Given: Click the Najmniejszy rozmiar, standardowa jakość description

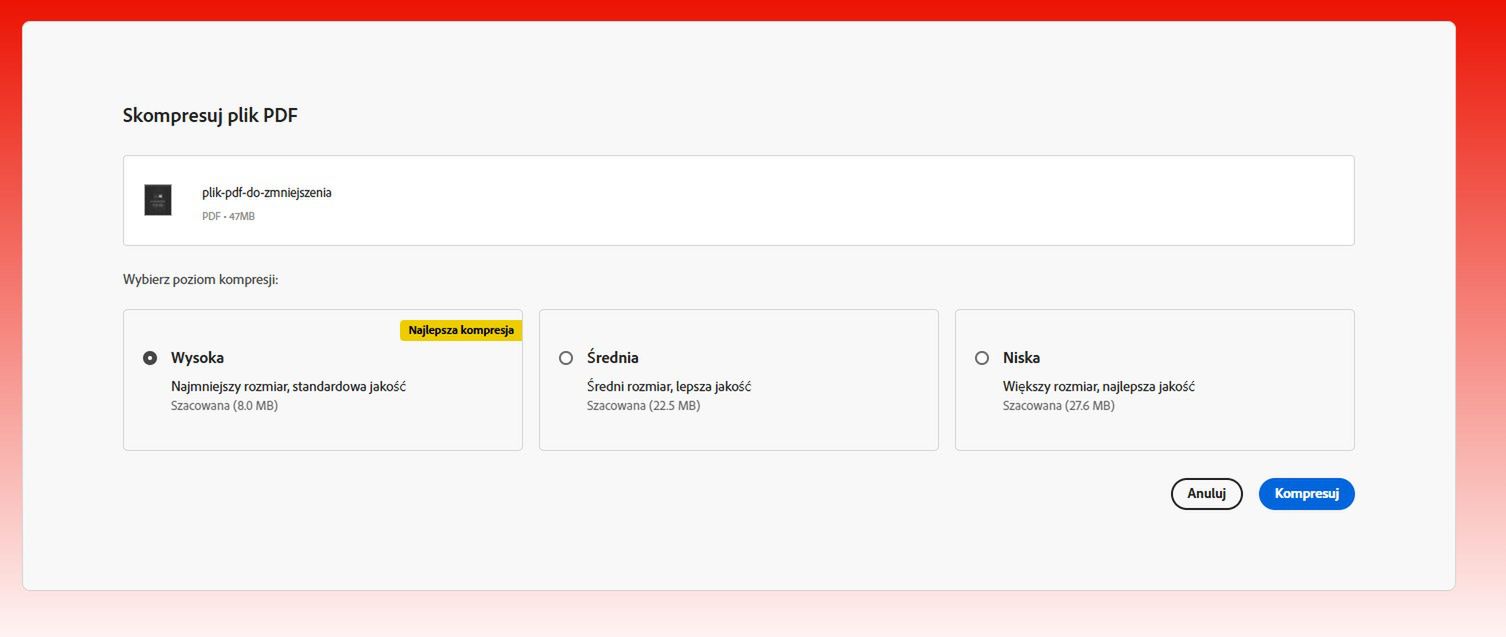Looking at the screenshot, I should pos(288,385).
